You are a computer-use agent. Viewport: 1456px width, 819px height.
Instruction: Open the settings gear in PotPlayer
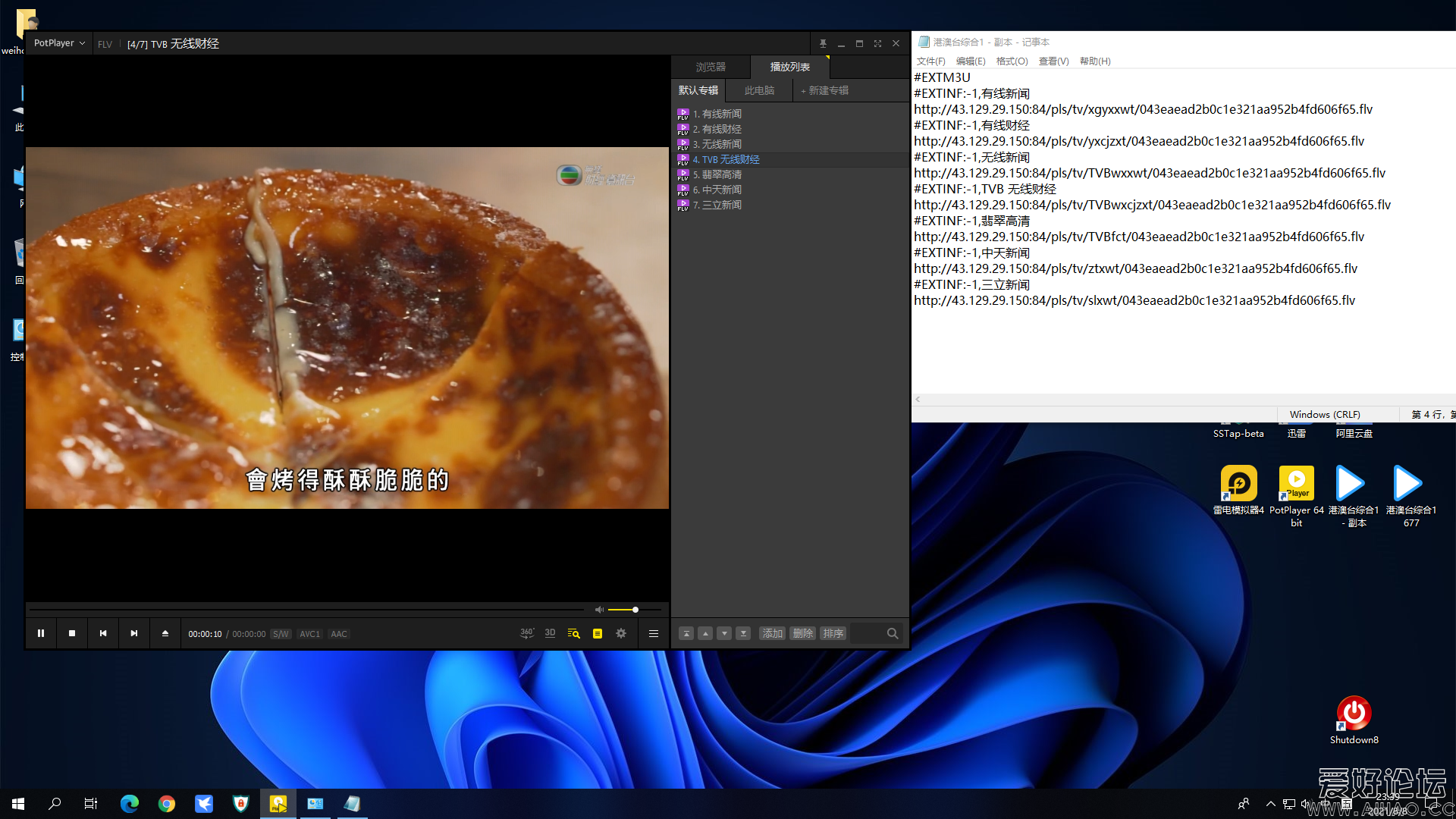click(x=621, y=633)
